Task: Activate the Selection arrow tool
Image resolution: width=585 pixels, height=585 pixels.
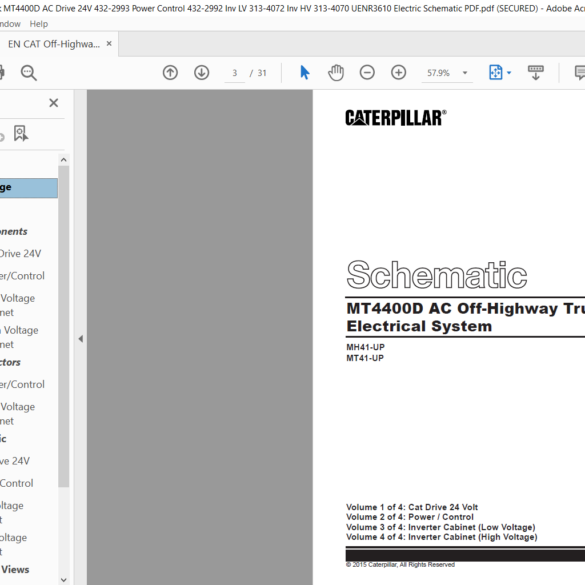Action: click(304, 72)
